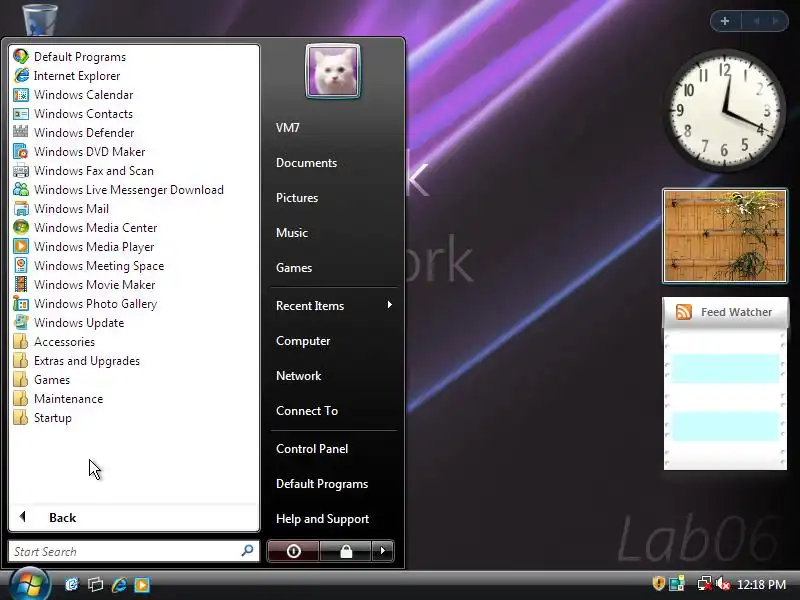Image resolution: width=800 pixels, height=600 pixels.
Task: Launch Windows Media Player from programs list
Action: pos(21,246)
